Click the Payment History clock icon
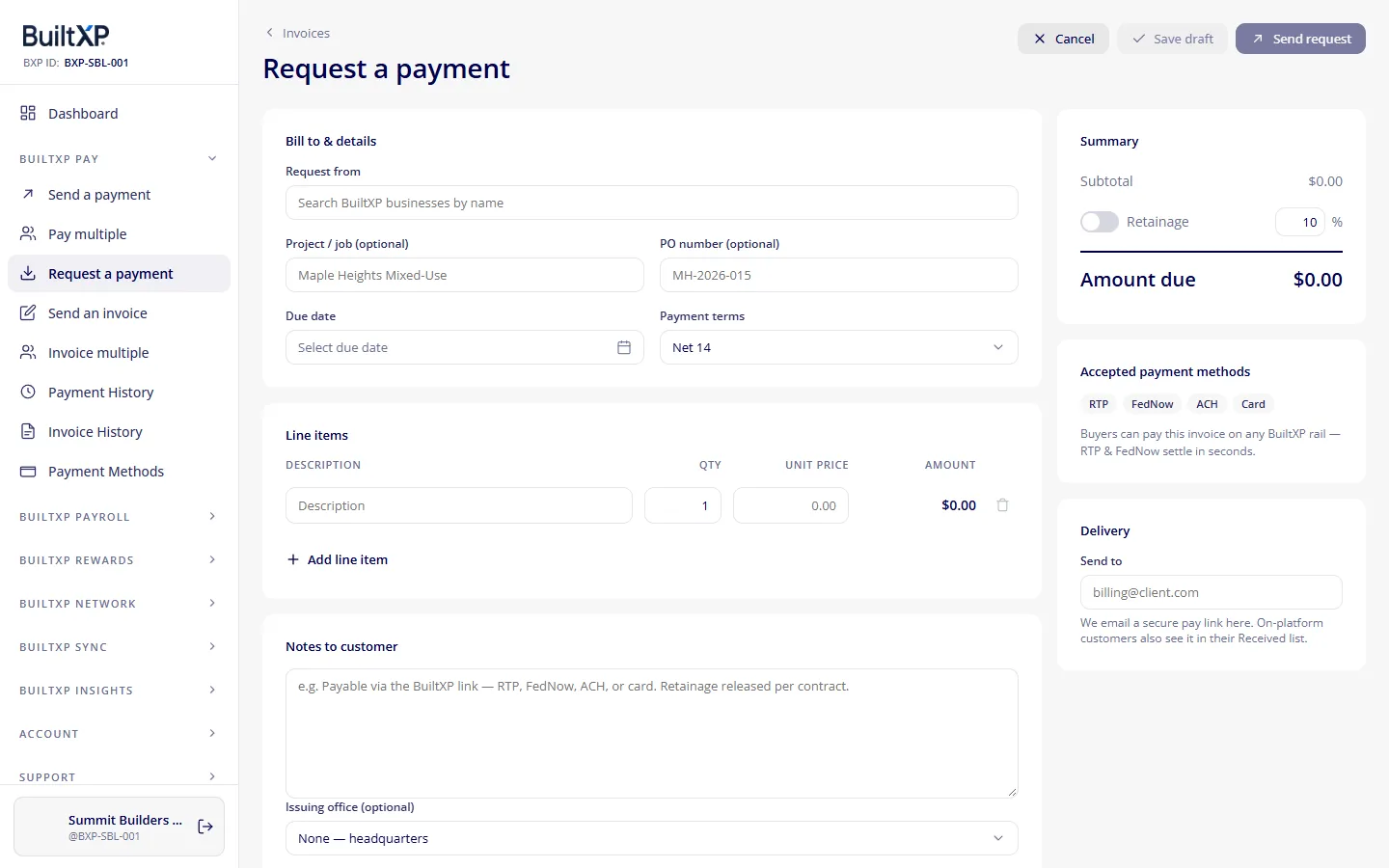The height and width of the screenshot is (868, 1389). tap(28, 392)
